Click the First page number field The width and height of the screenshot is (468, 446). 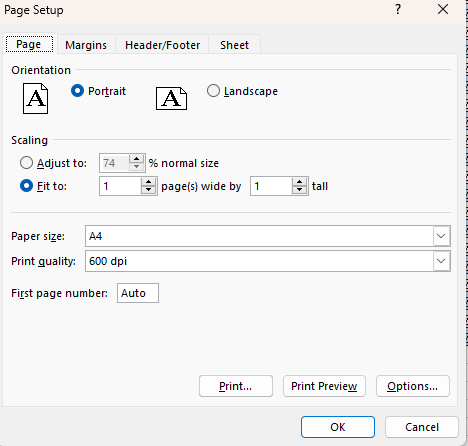tap(138, 293)
